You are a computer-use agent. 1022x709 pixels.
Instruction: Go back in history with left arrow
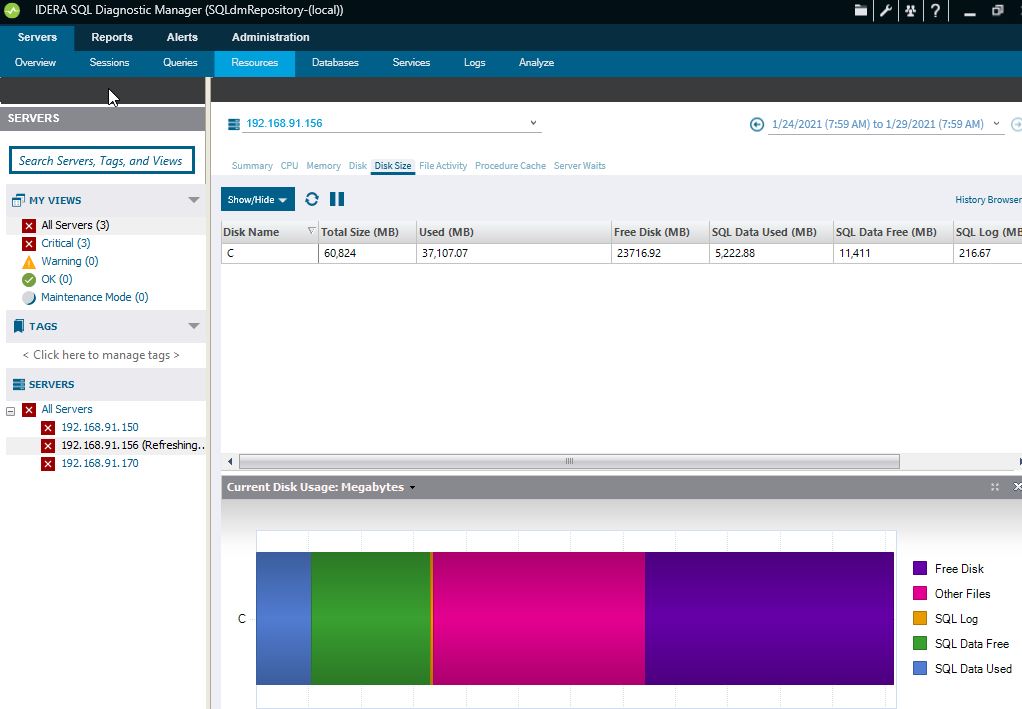pyautogui.click(x=757, y=124)
